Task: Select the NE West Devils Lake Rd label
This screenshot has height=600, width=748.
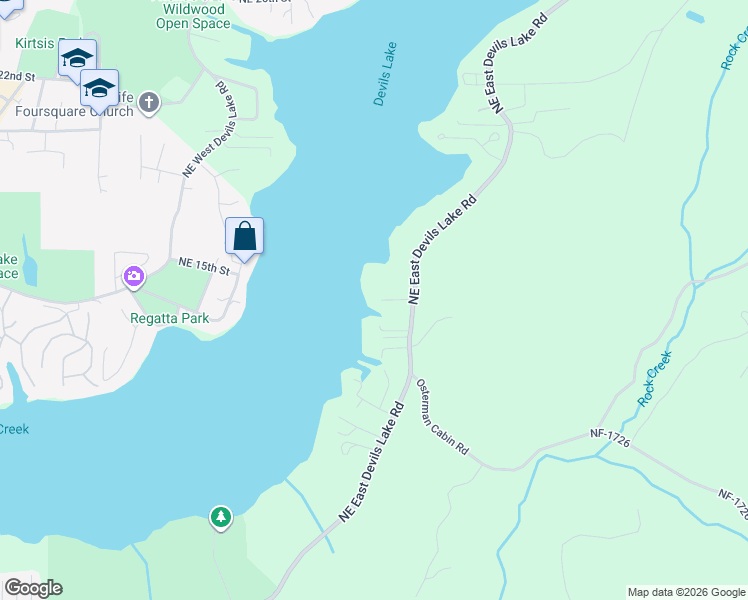Action: (x=210, y=129)
